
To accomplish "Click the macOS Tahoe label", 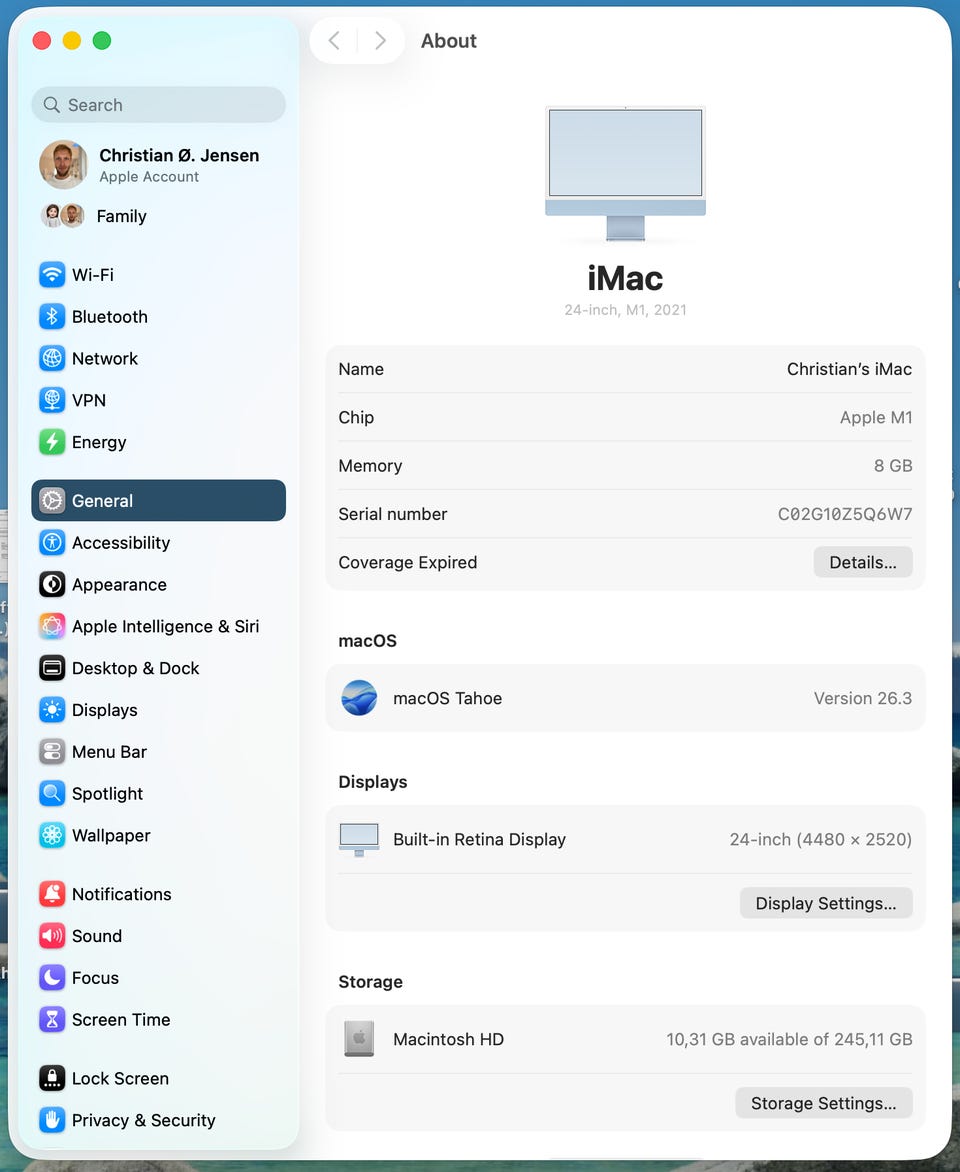I will point(448,698).
